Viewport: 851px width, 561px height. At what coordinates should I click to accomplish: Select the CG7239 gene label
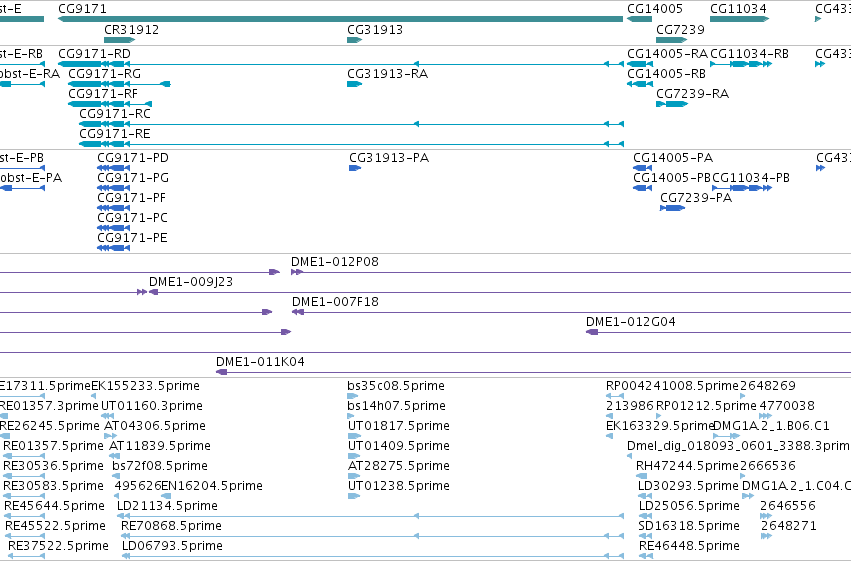tap(681, 29)
